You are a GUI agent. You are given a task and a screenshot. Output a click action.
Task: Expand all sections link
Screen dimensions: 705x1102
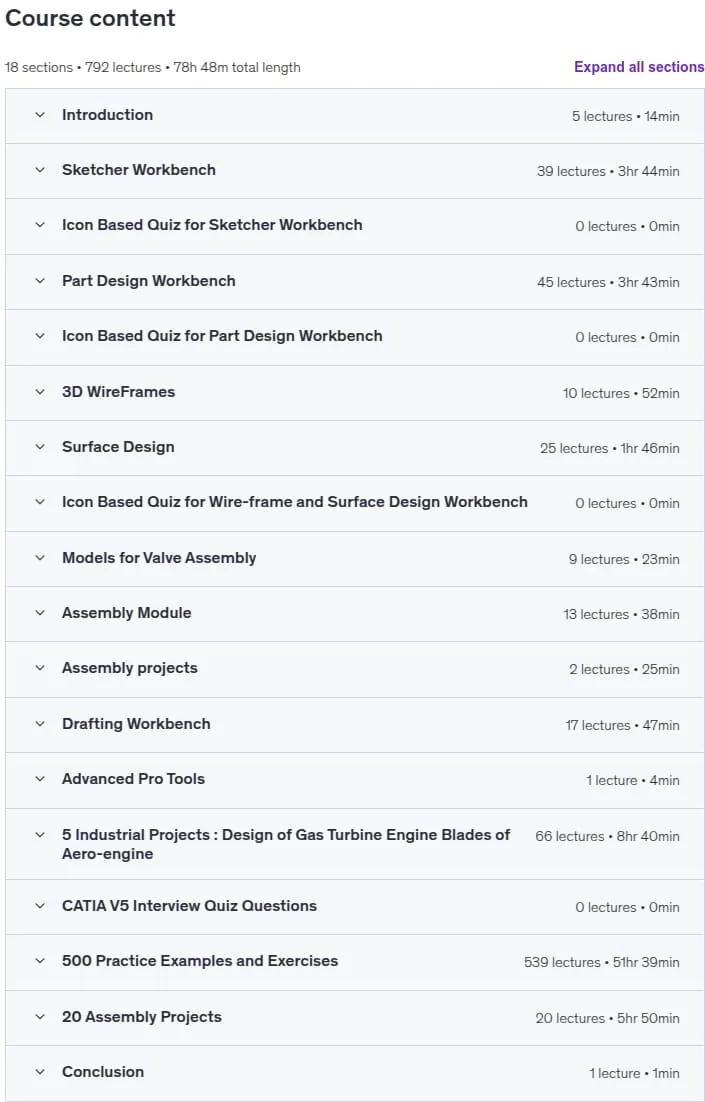639,67
